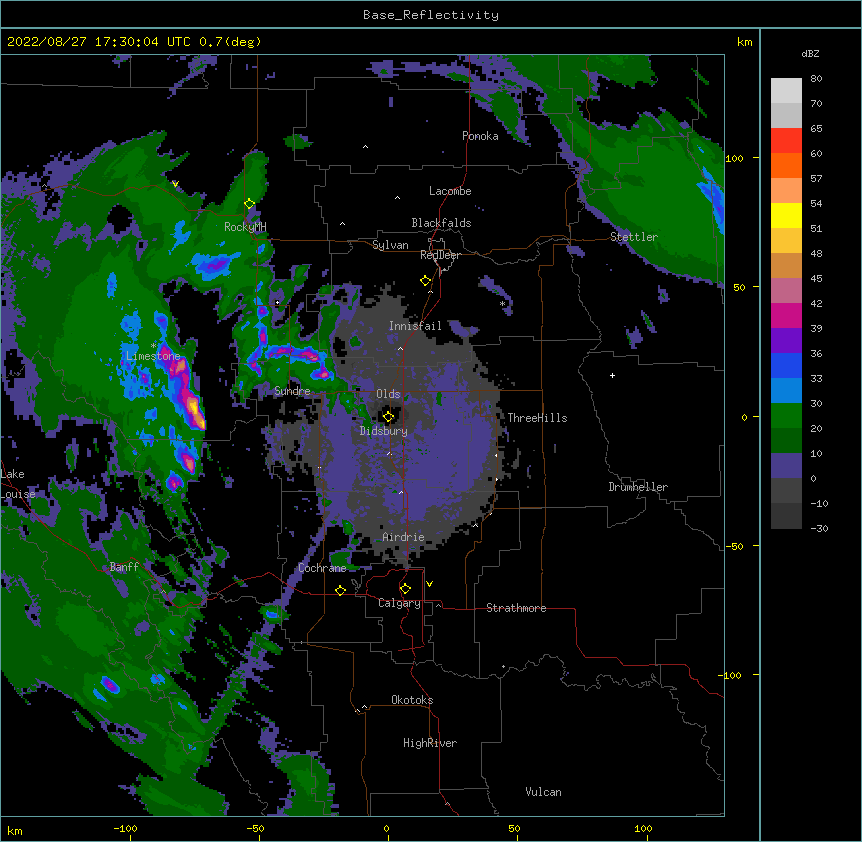Click the Lake Louise label at left edge
Viewport: 862px width, 842px height.
pos(18,484)
